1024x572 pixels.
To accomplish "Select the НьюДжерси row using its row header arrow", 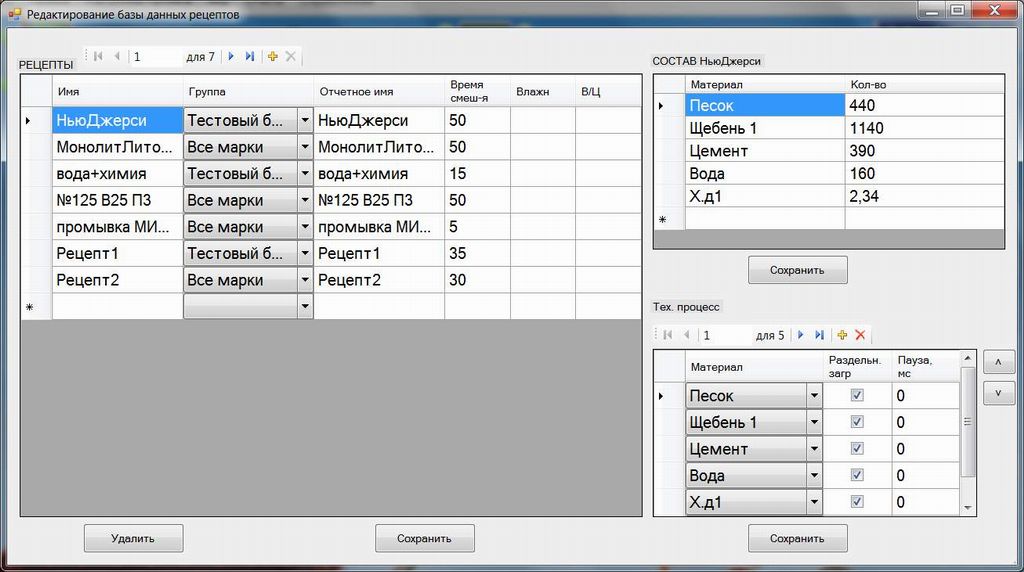I will coord(36,120).
